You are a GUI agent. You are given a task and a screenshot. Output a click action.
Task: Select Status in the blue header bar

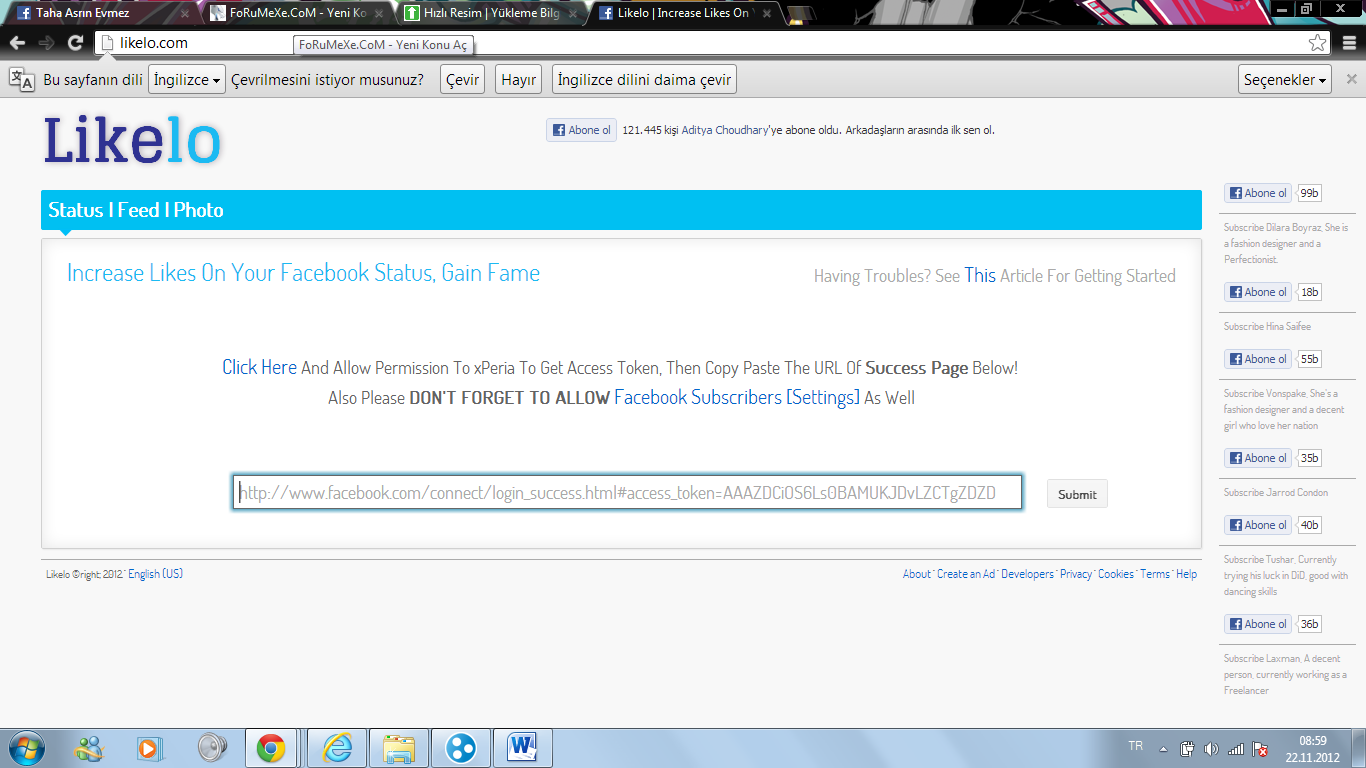[76, 210]
